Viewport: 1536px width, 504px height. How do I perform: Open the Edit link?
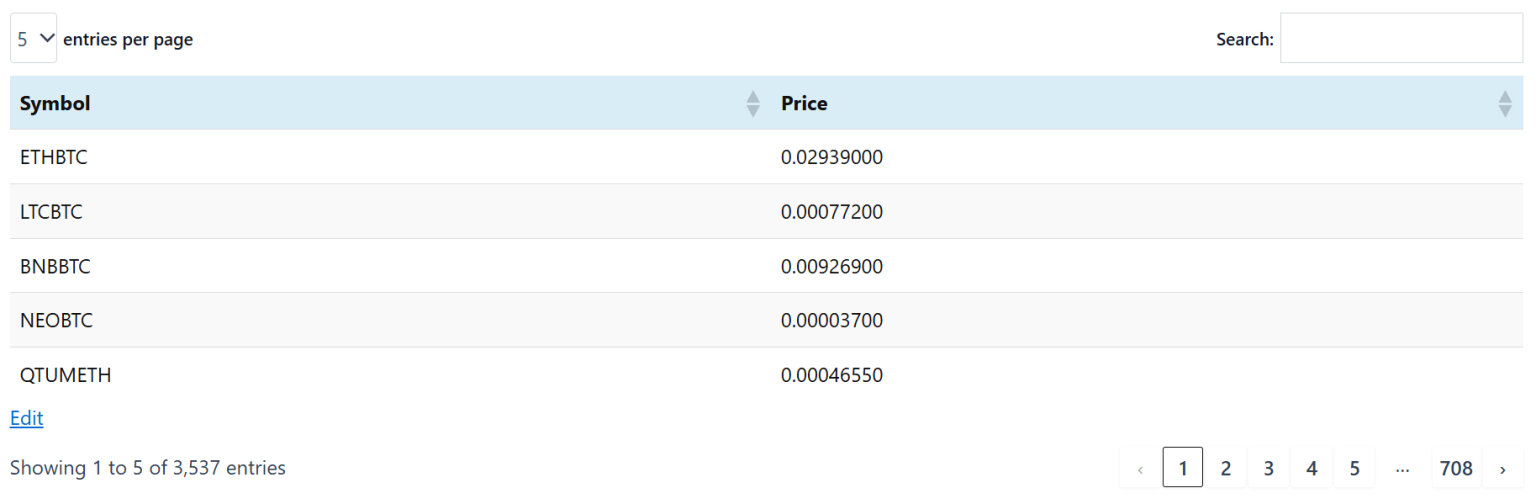coord(26,418)
